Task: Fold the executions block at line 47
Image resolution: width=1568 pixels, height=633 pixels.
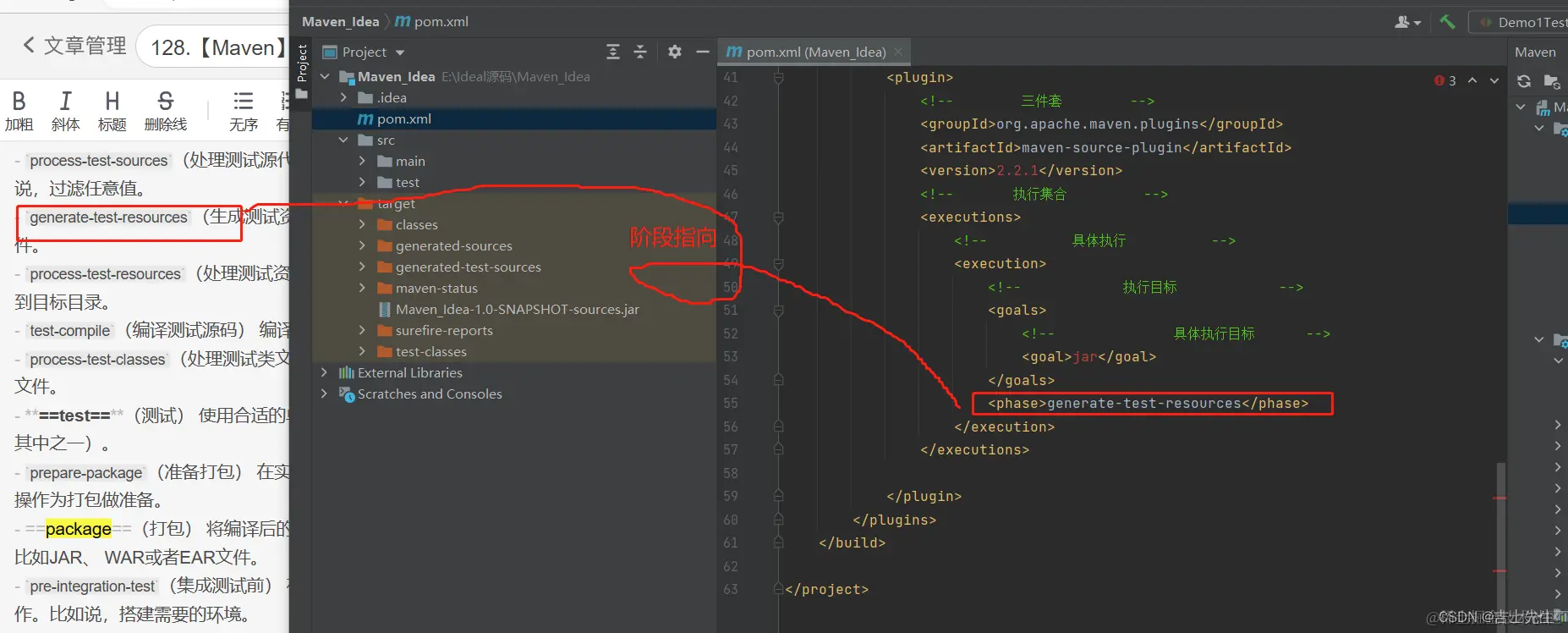Action: (778, 217)
